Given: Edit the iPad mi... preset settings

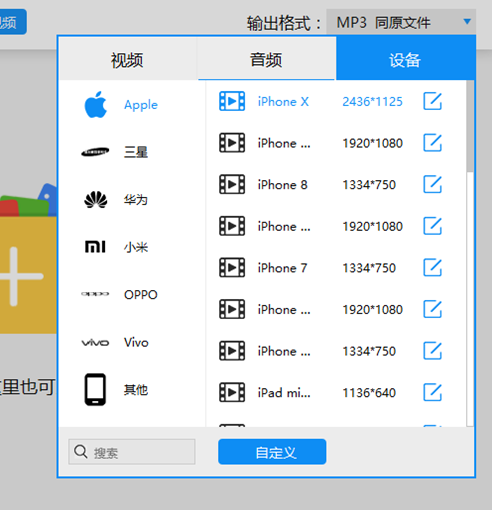Looking at the screenshot, I should [x=433, y=392].
